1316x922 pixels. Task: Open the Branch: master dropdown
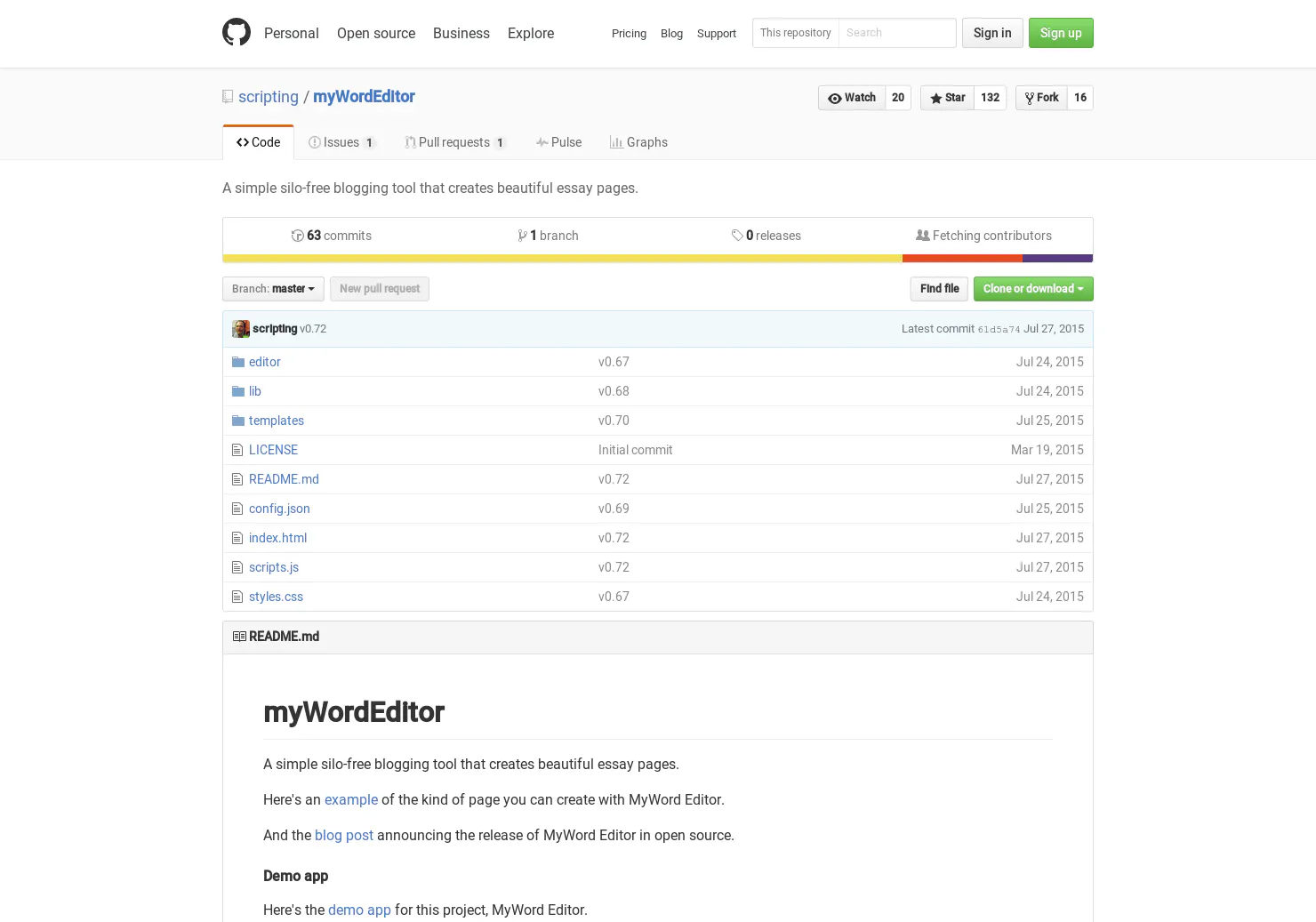point(273,289)
